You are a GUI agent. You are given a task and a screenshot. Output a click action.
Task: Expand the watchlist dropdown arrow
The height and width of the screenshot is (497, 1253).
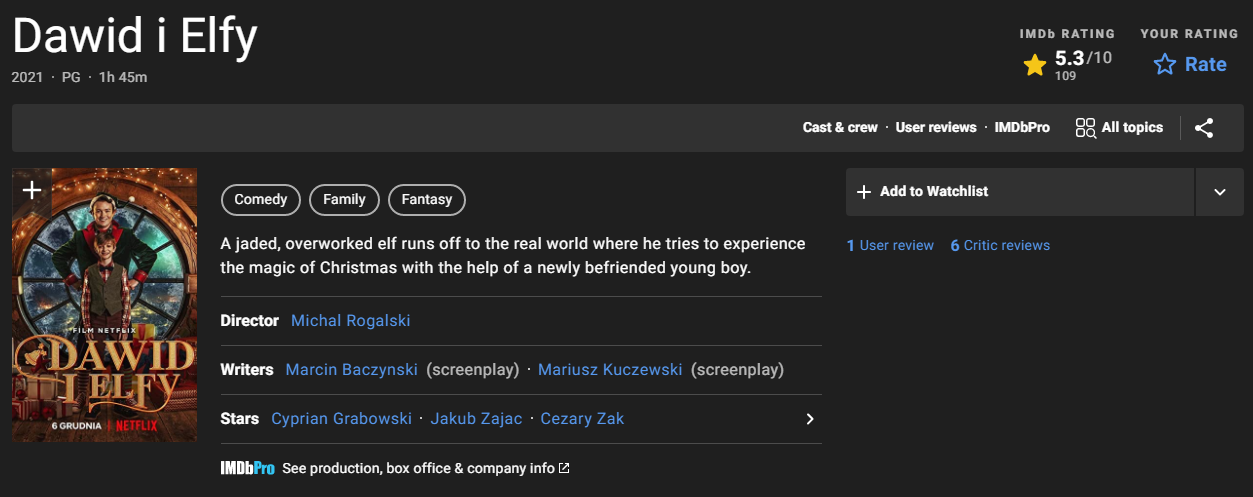[1220, 192]
